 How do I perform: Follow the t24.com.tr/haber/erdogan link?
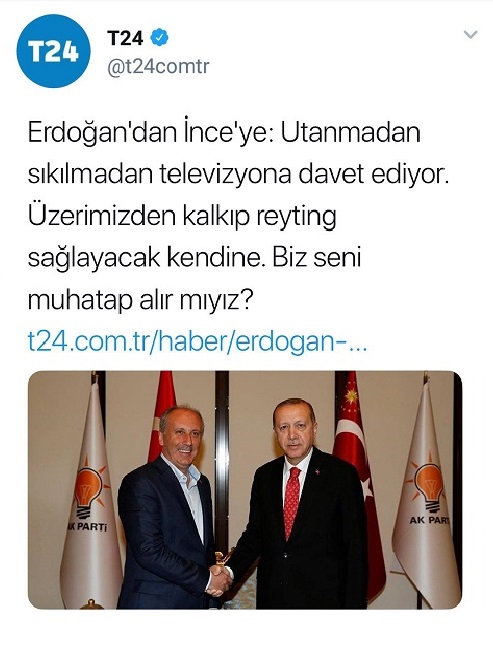[197, 341]
